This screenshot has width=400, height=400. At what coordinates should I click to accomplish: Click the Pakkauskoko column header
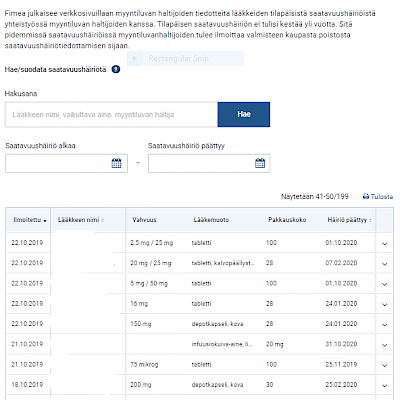287,220
